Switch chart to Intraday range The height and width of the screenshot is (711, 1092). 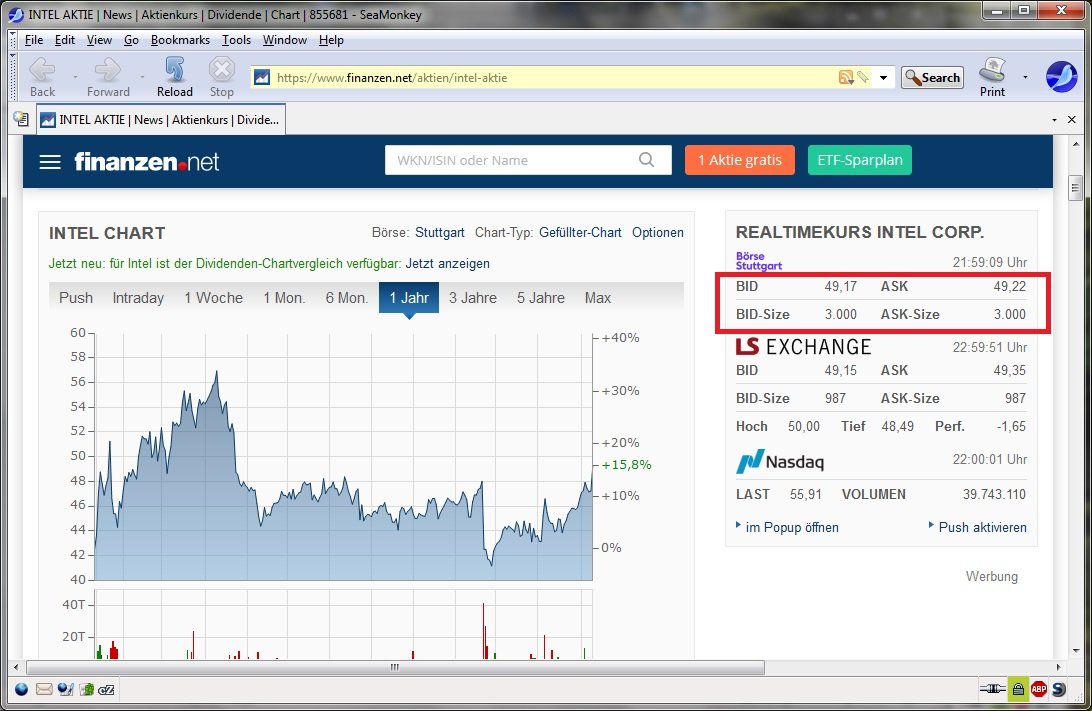(138, 298)
